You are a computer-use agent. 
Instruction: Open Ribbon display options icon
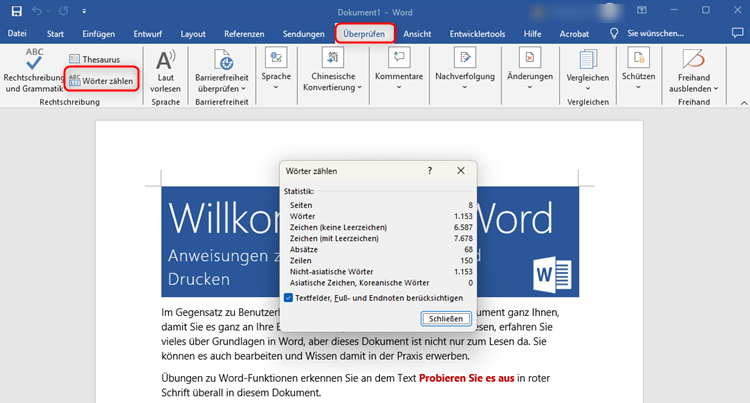[641, 11]
